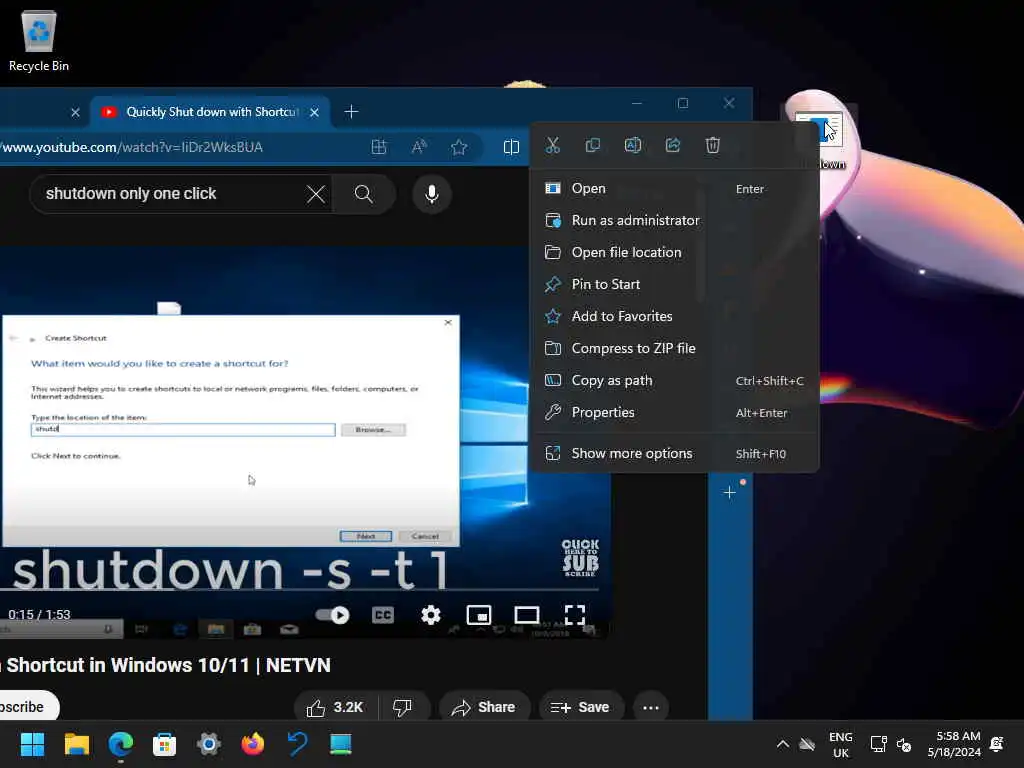
Task: Open the Recycle Bin desktop icon
Action: pyautogui.click(x=39, y=40)
